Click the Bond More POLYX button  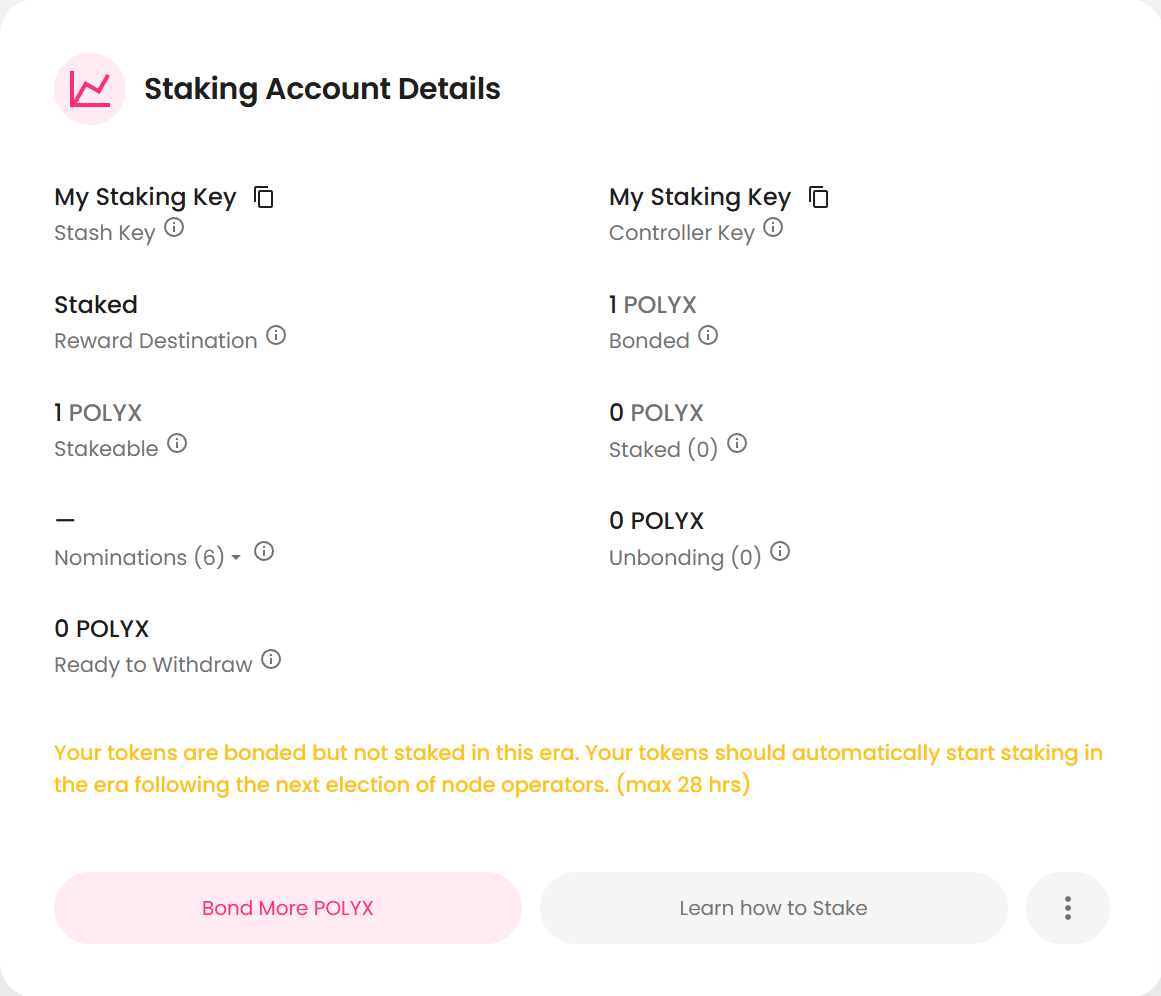tap(287, 908)
